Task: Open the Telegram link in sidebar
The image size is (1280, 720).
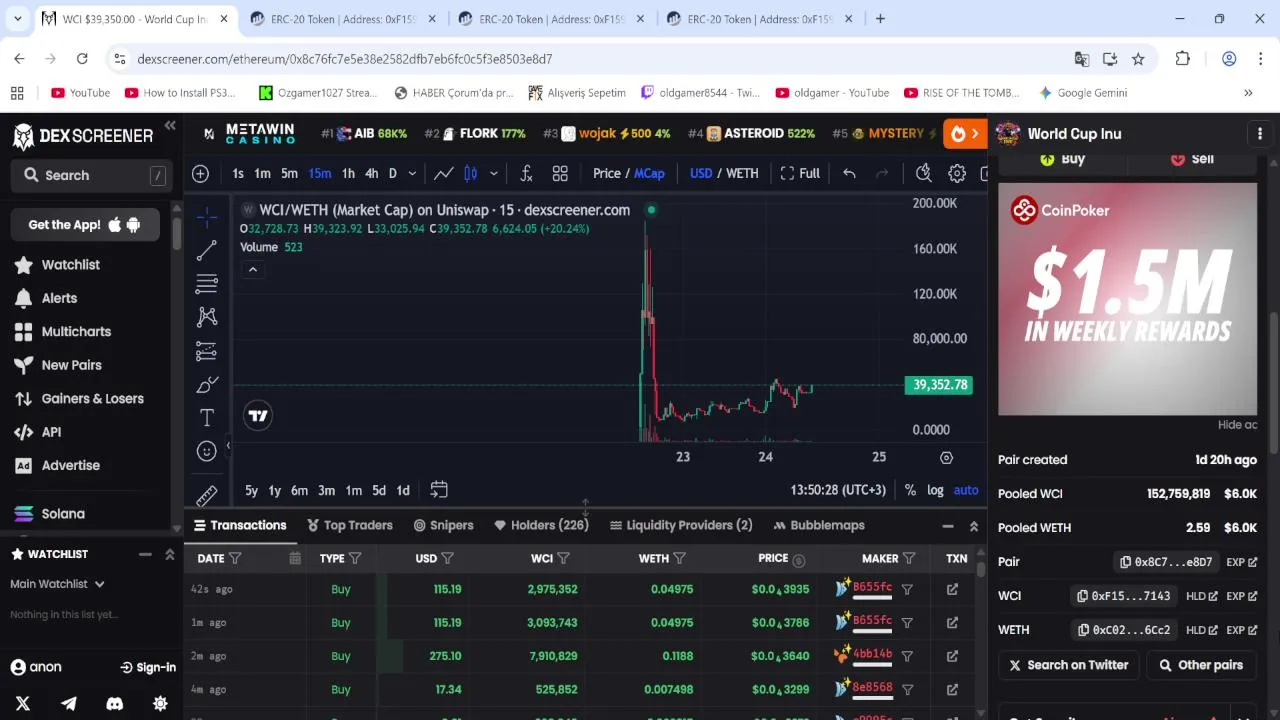Action: [x=69, y=704]
